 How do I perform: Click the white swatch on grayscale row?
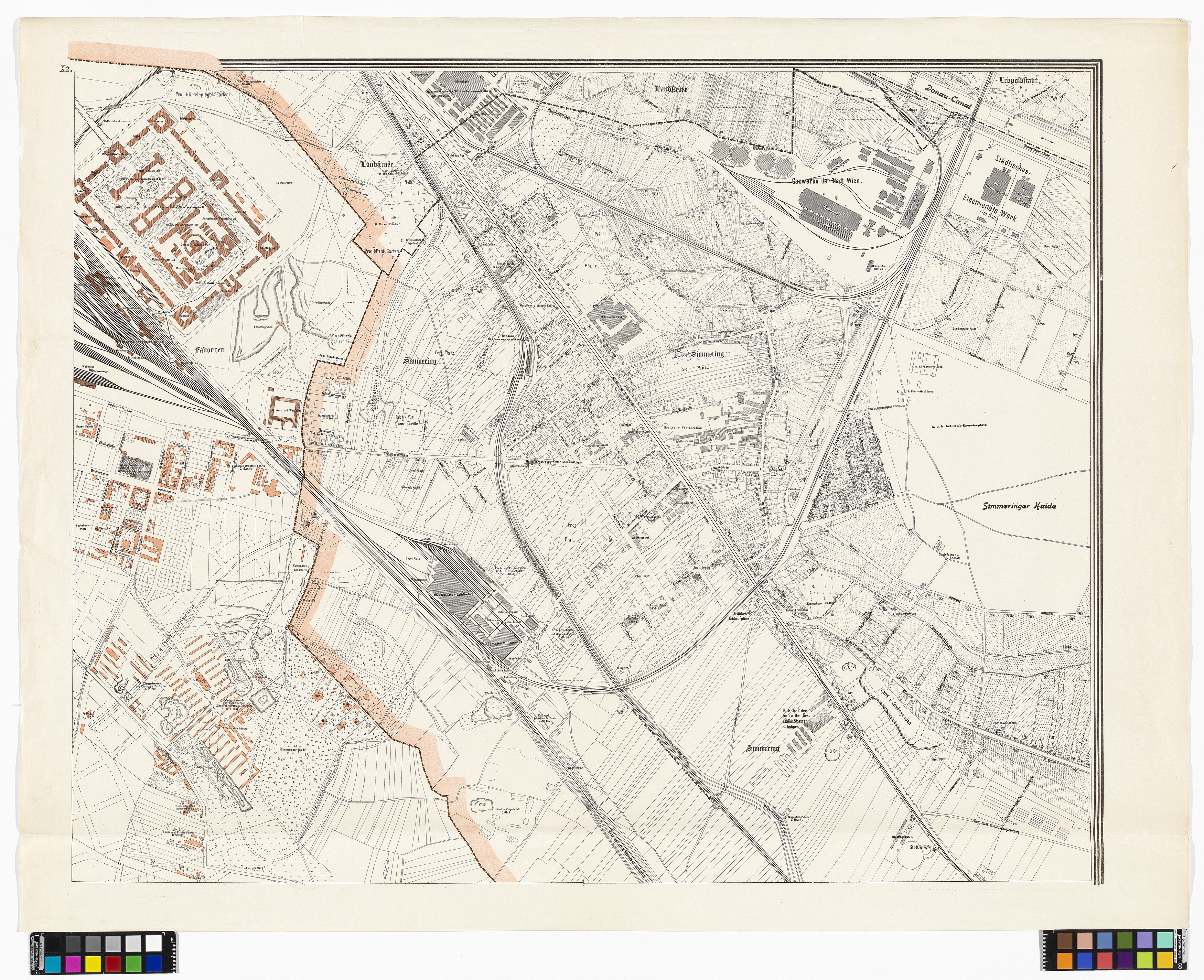tap(153, 944)
